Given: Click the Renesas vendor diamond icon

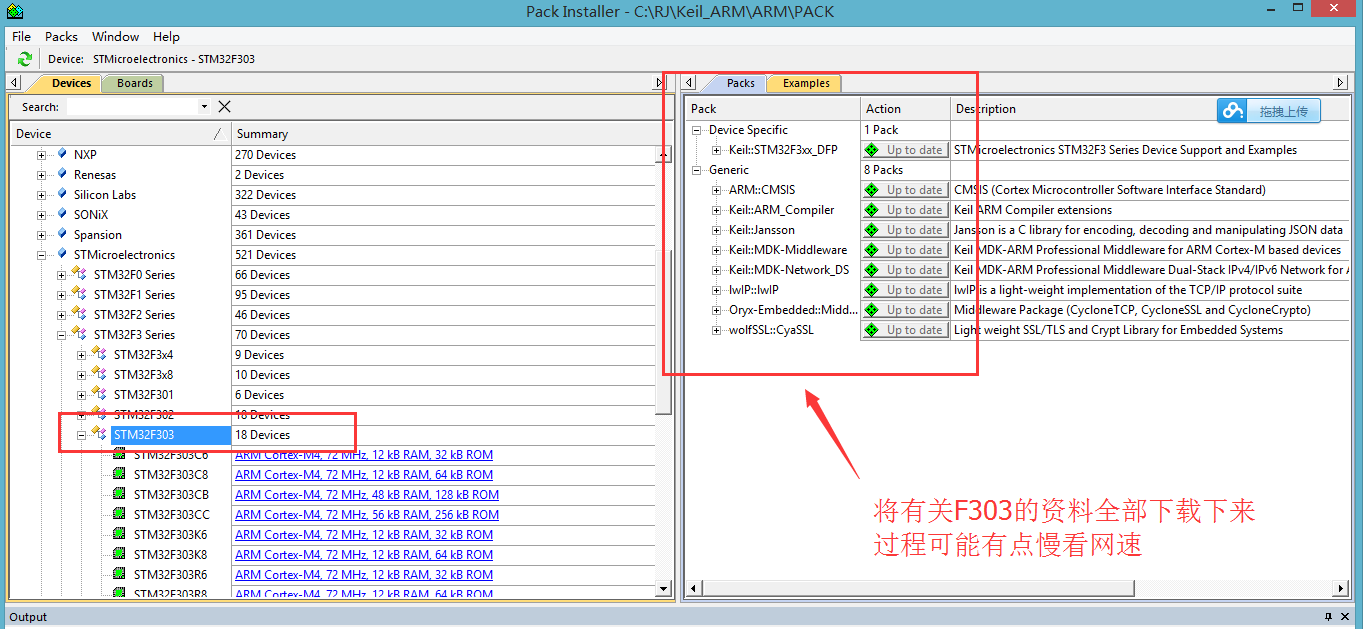Looking at the screenshot, I should [62, 174].
